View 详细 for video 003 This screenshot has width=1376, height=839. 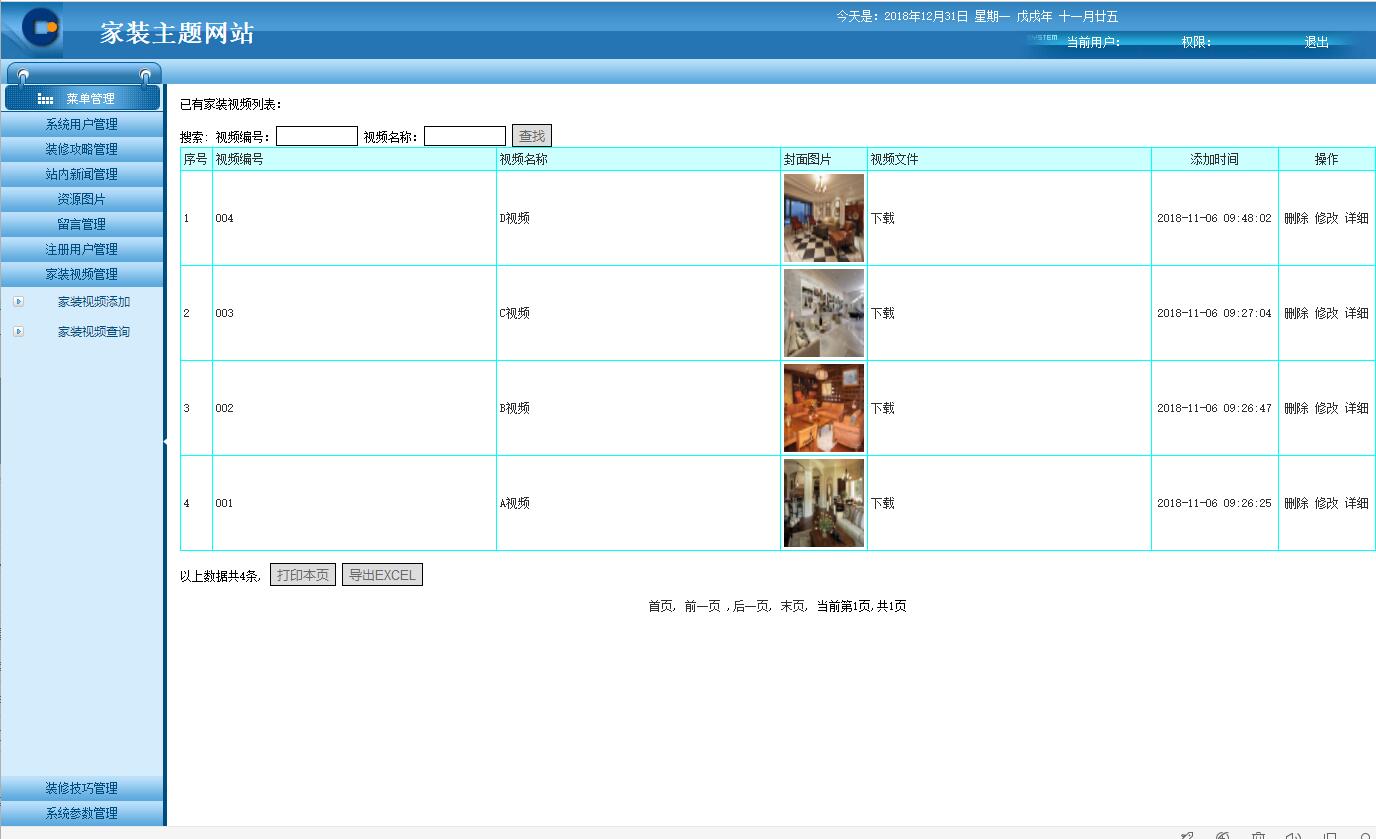pos(1356,313)
